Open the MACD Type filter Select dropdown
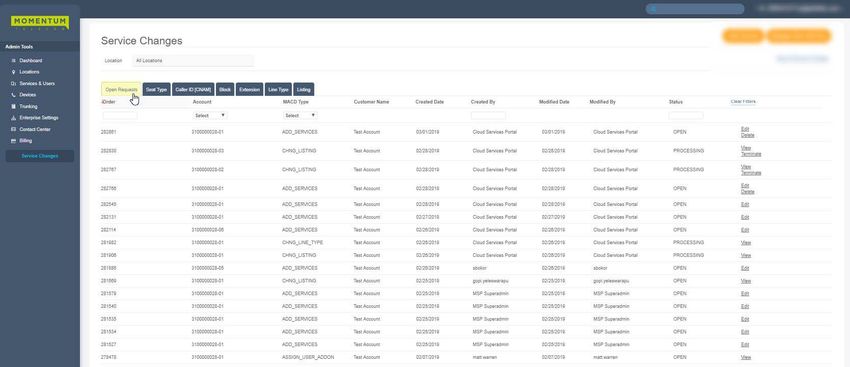The image size is (850, 367). [x=300, y=115]
